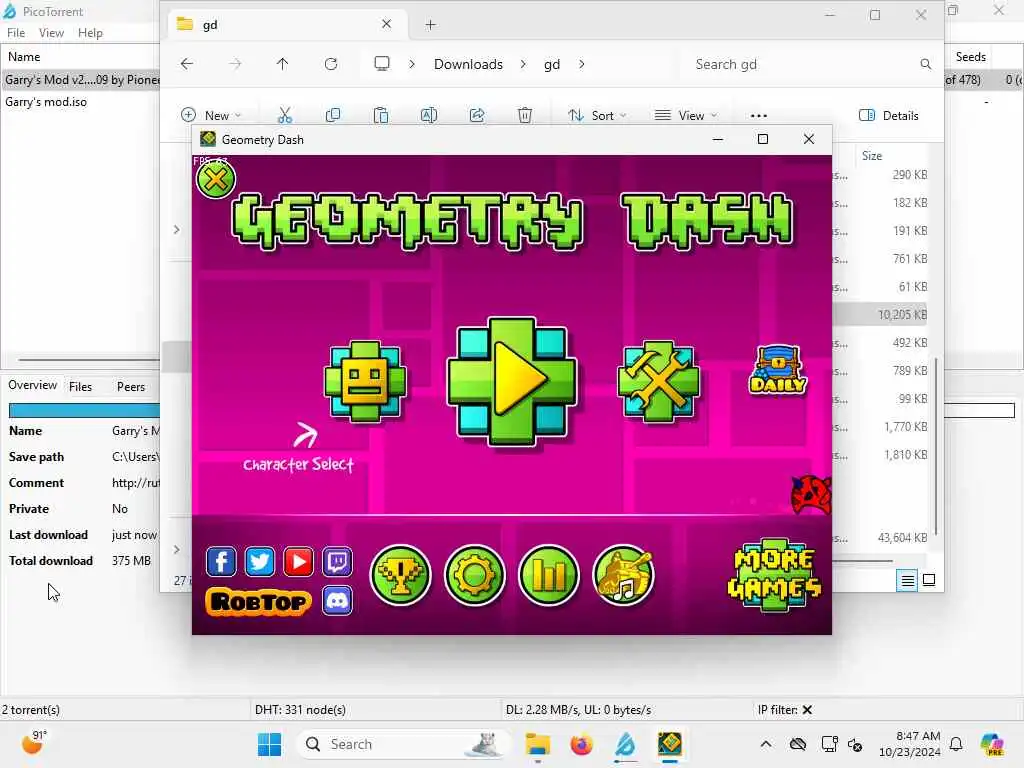This screenshot has height=768, width=1024.
Task: Click the Share icon in Explorer toolbar
Action: tap(477, 116)
